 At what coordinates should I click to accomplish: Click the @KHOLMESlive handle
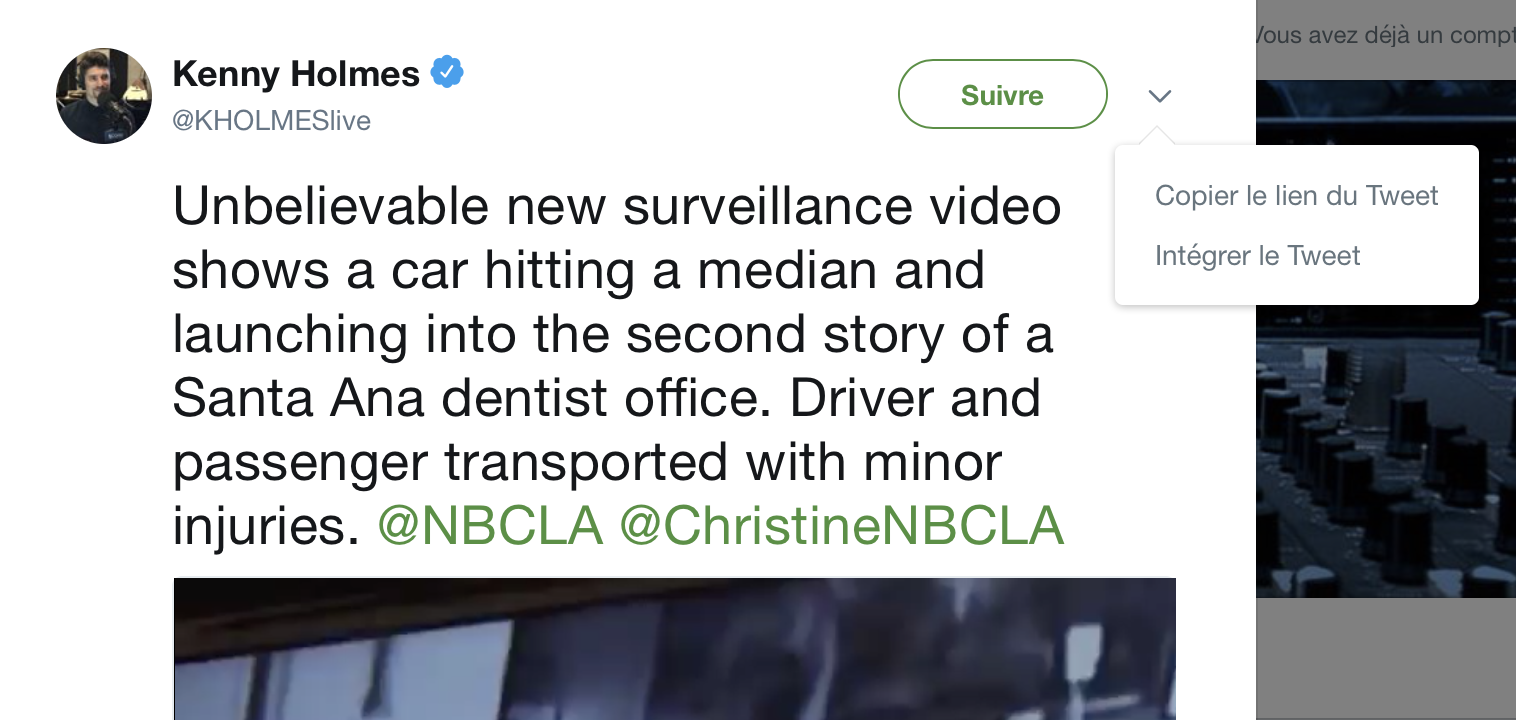coord(271,121)
